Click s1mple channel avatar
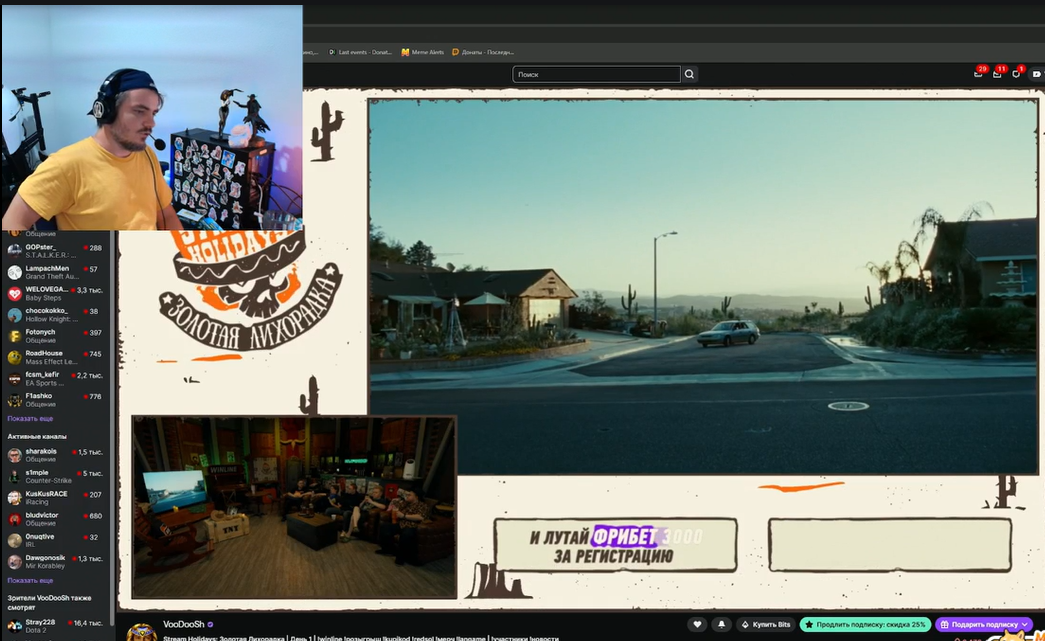 click(15, 477)
